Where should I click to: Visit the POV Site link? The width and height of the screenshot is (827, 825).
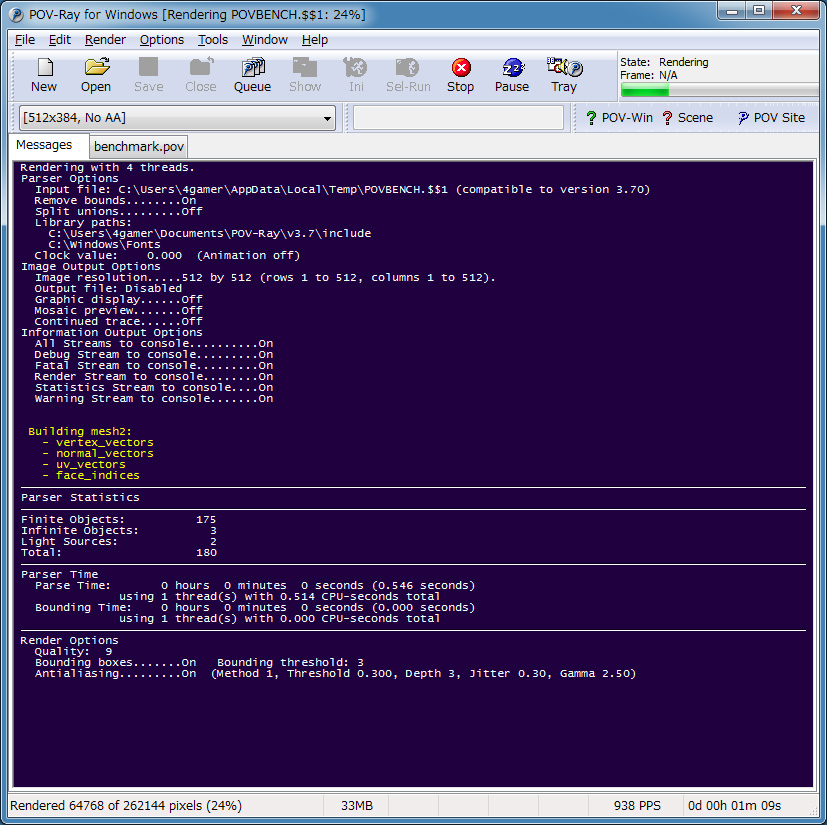click(x=771, y=118)
